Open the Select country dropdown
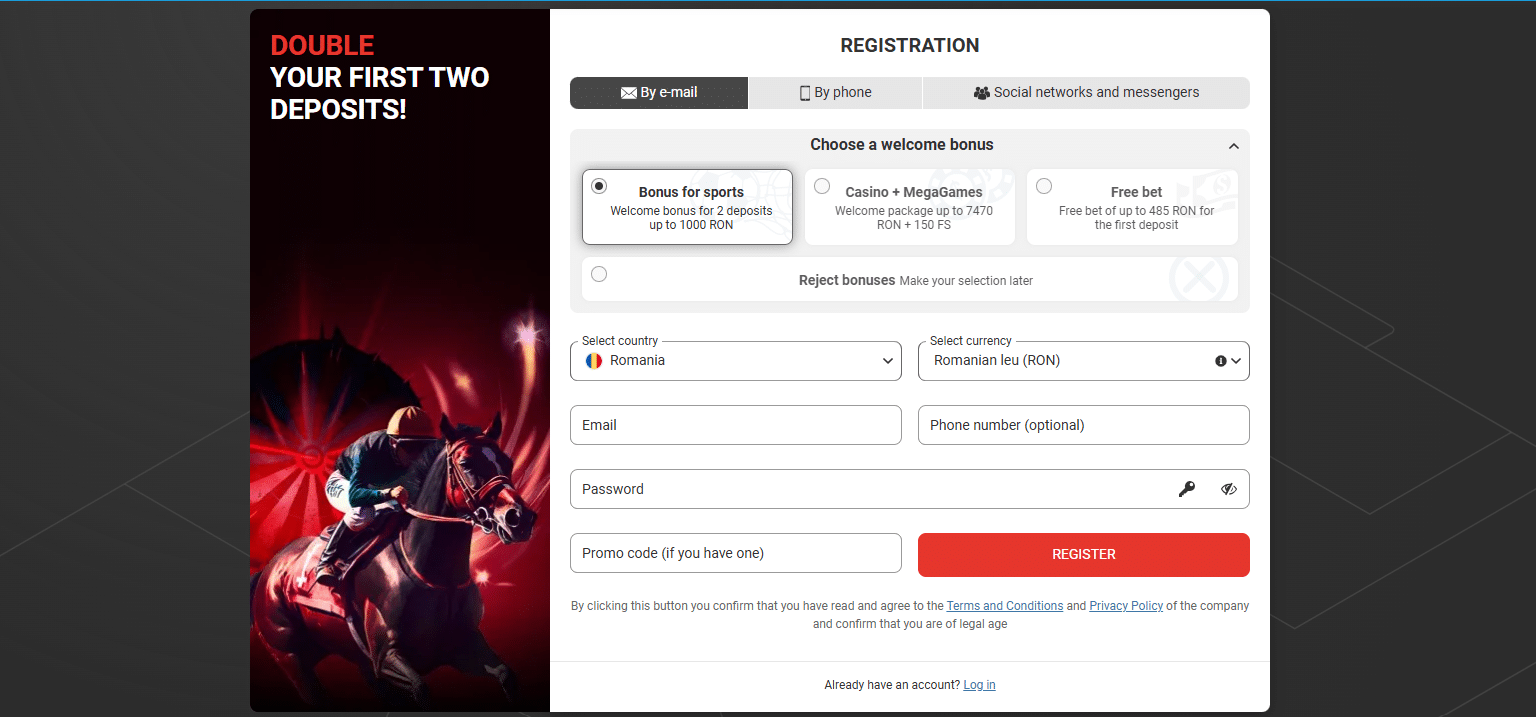This screenshot has width=1536, height=717. click(x=736, y=361)
